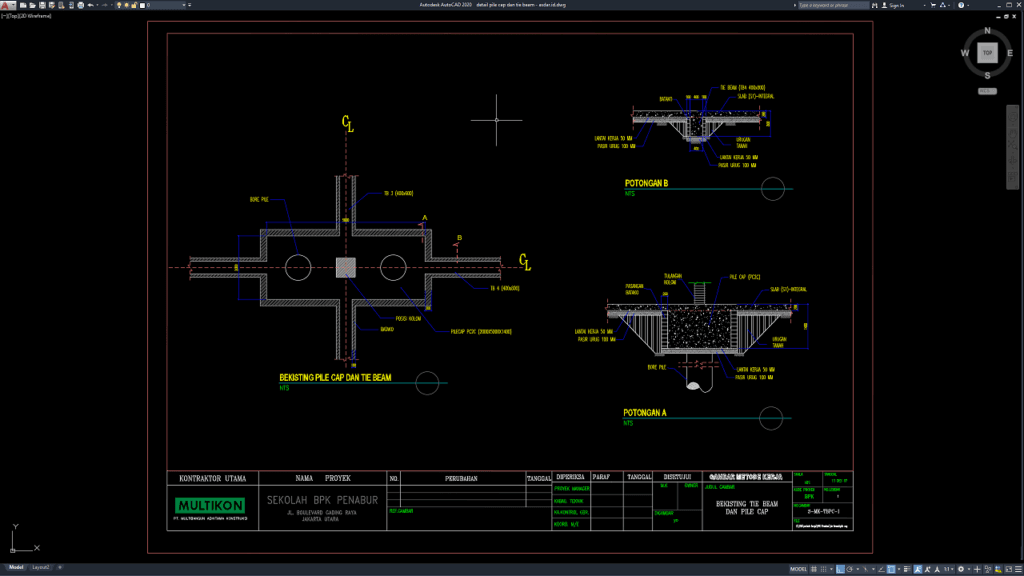Open the status bar Customization hamburger icon
Viewport: 1024px width, 576px height.
[1017, 569]
